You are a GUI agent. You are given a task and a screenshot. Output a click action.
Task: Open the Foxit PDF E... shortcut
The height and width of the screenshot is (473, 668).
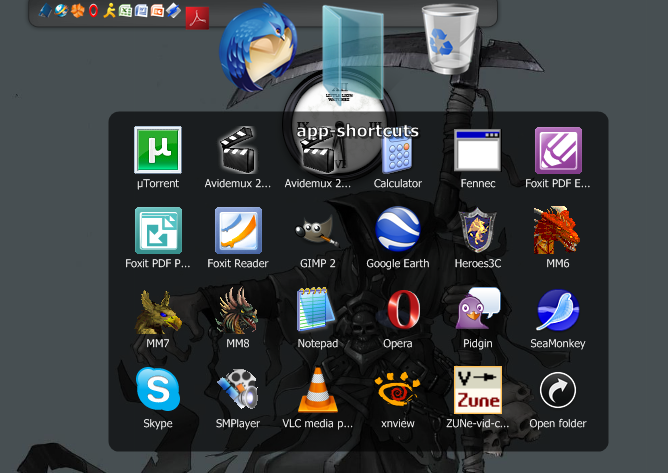pyautogui.click(x=558, y=150)
